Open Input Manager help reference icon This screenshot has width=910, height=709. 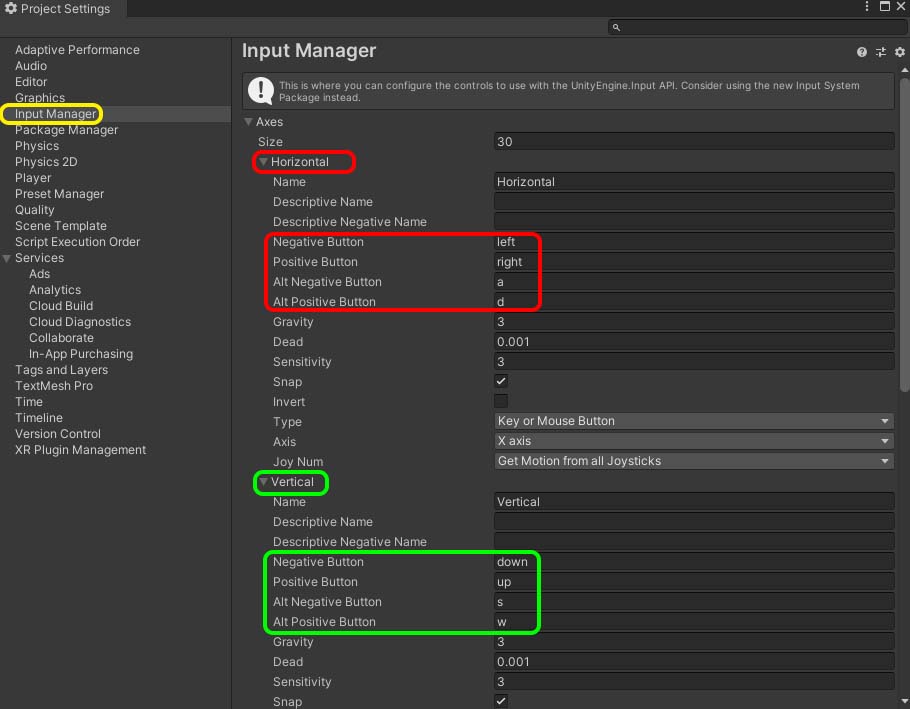[x=862, y=52]
